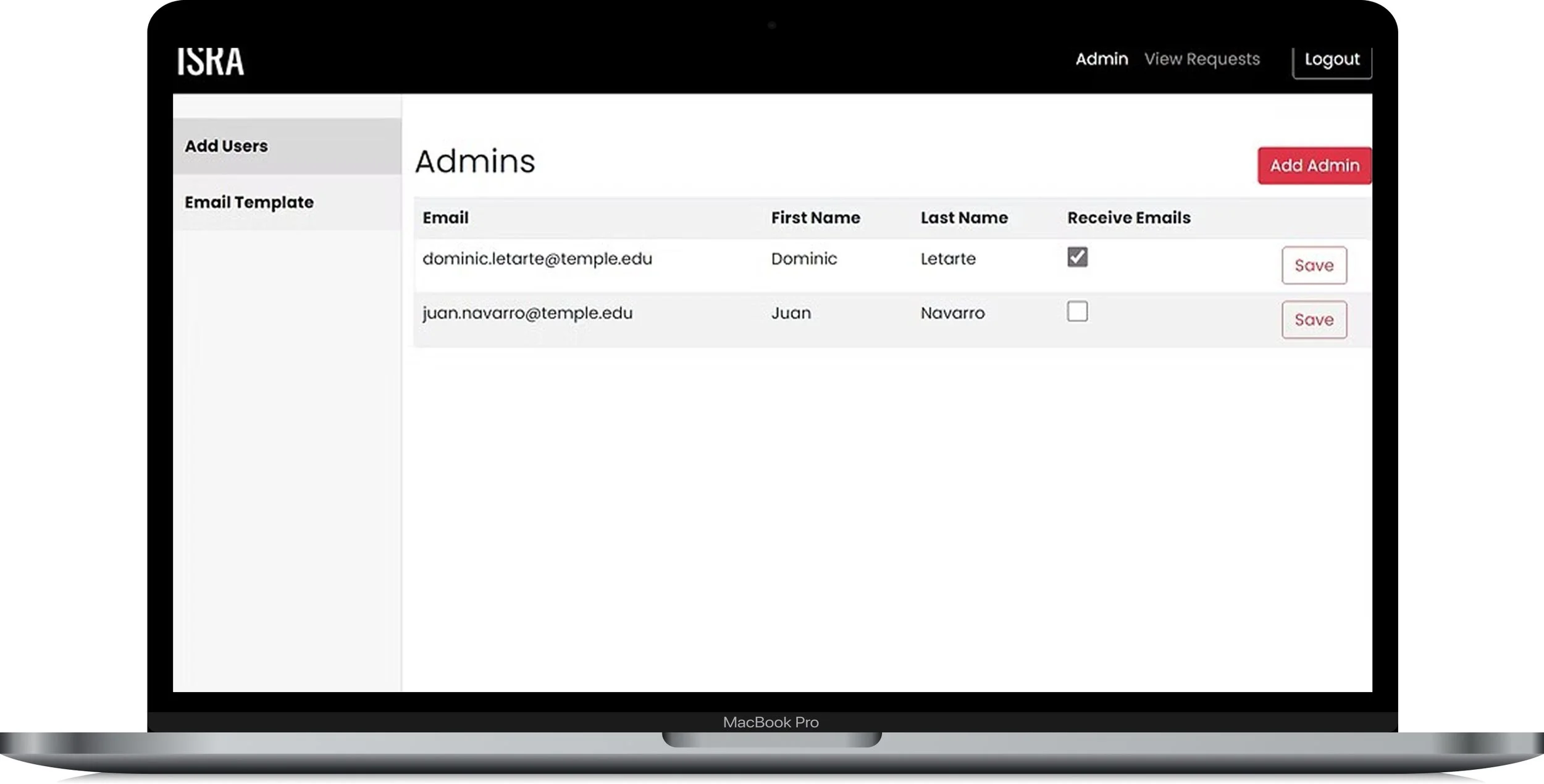The width and height of the screenshot is (1544, 784).
Task: Click the Email column header
Action: tap(445, 218)
